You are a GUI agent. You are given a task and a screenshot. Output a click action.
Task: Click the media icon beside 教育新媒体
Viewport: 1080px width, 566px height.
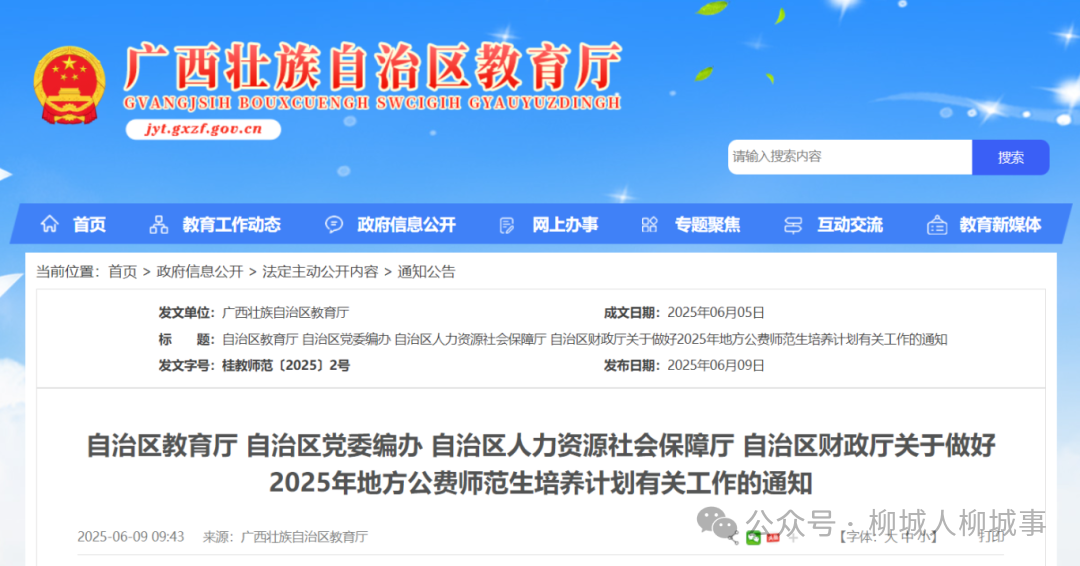click(937, 224)
